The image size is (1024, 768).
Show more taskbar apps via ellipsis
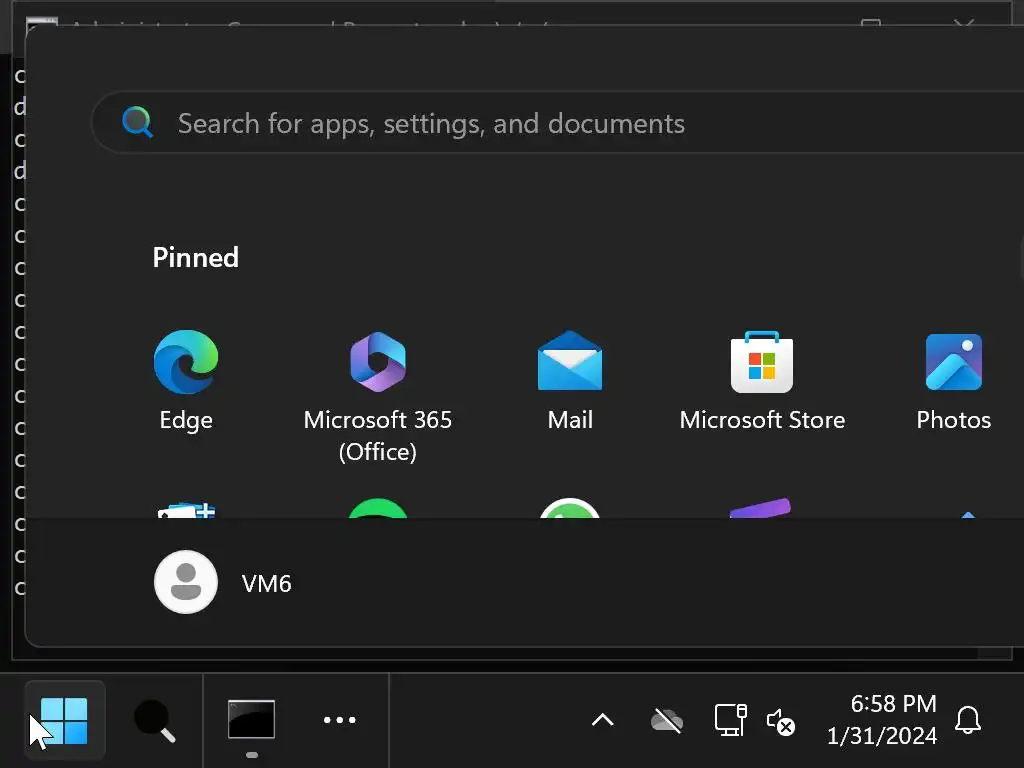(340, 720)
